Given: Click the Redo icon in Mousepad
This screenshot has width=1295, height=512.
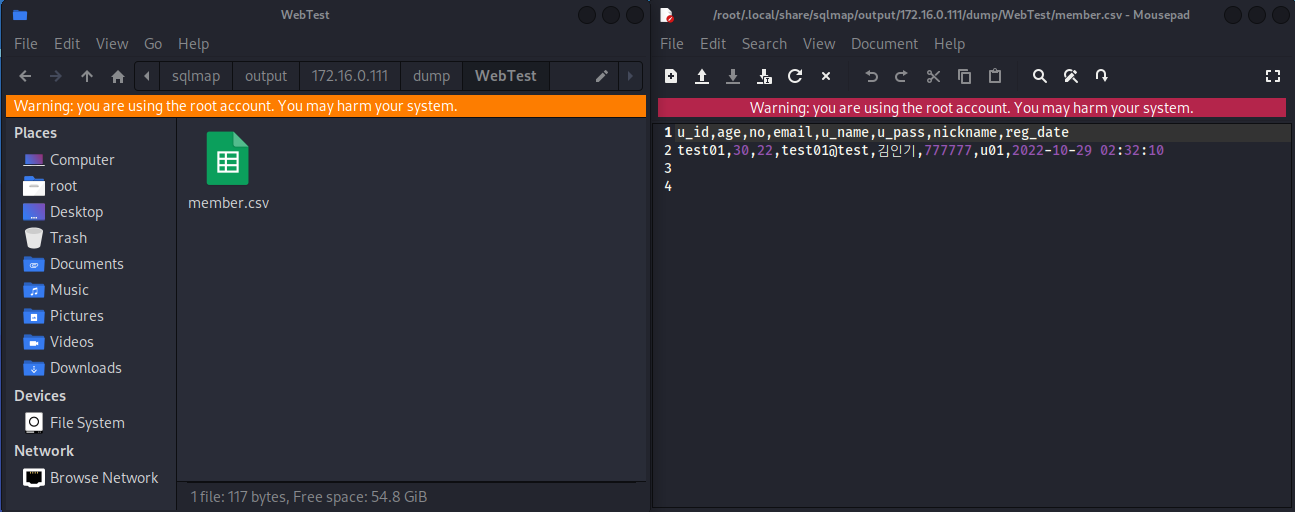Looking at the screenshot, I should 902,76.
